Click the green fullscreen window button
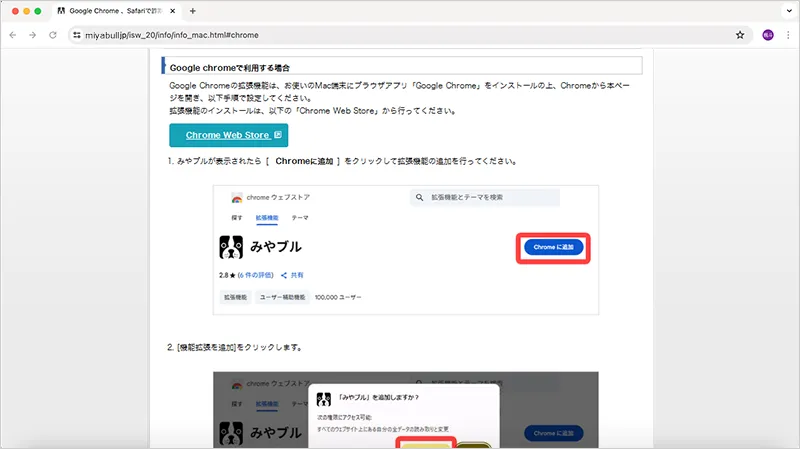The image size is (800, 449). click(x=38, y=11)
